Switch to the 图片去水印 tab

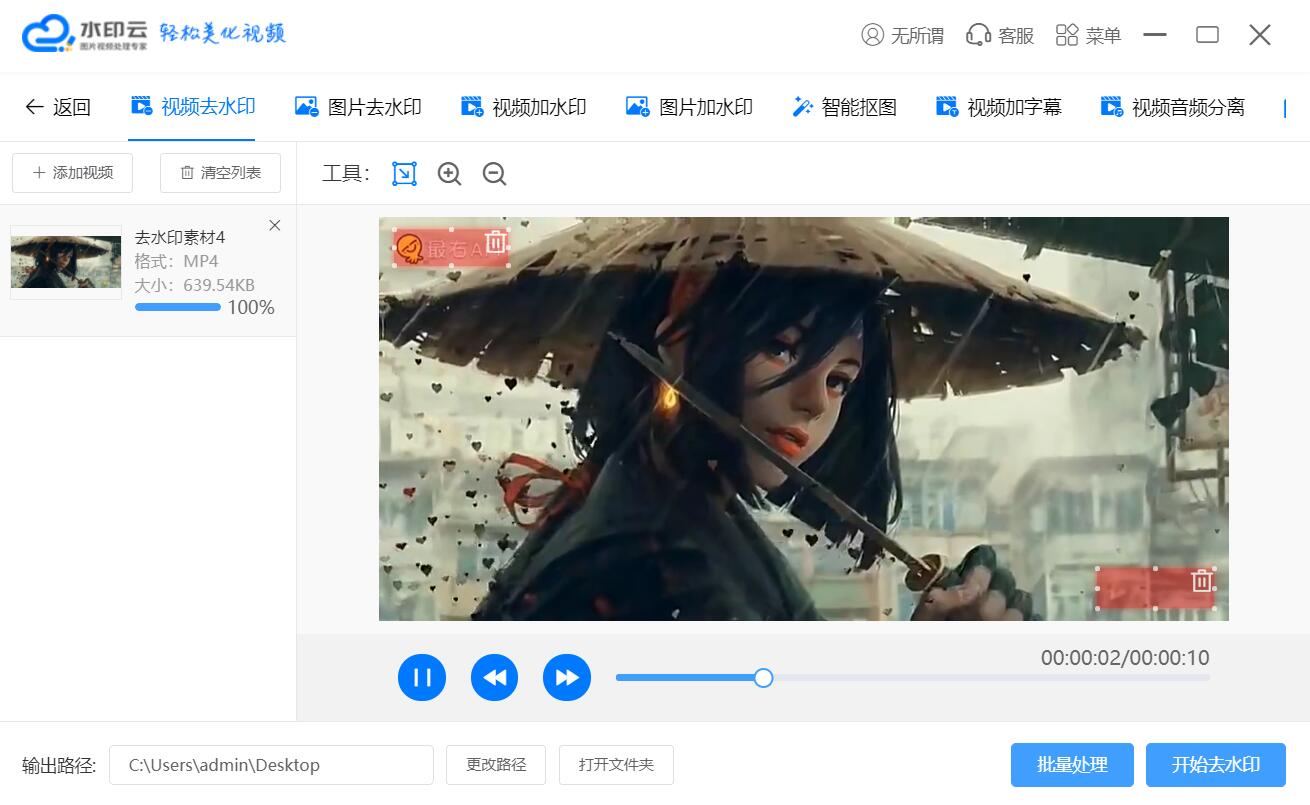[x=358, y=107]
